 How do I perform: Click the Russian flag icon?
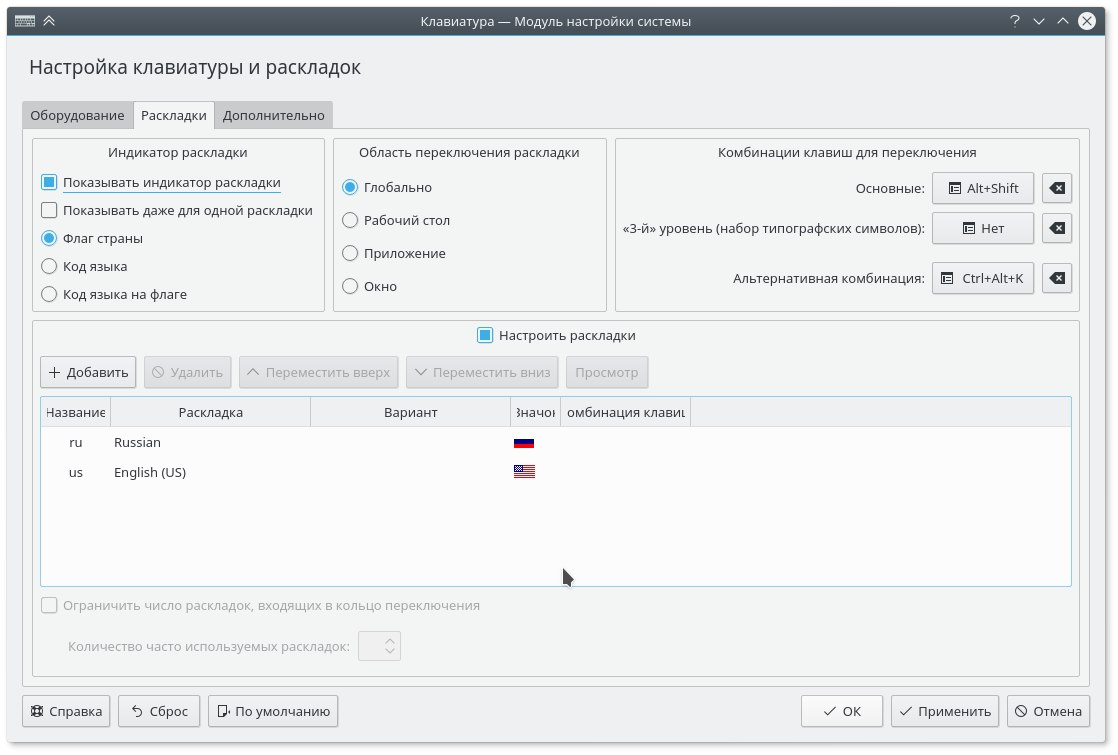(524, 443)
